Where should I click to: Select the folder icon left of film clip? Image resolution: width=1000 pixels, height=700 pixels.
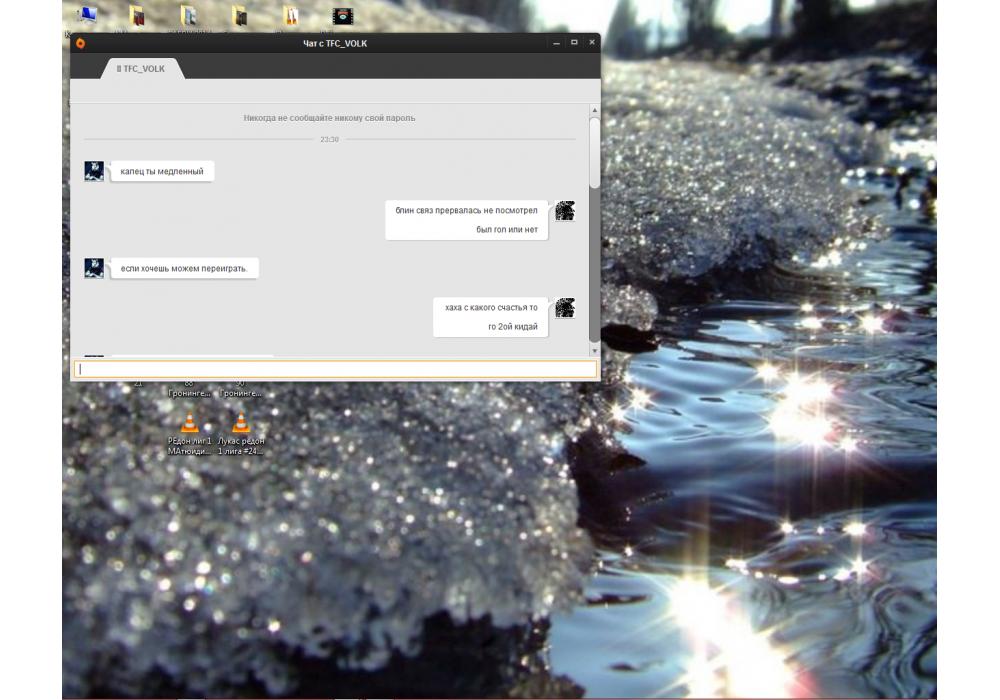pyautogui.click(x=290, y=16)
